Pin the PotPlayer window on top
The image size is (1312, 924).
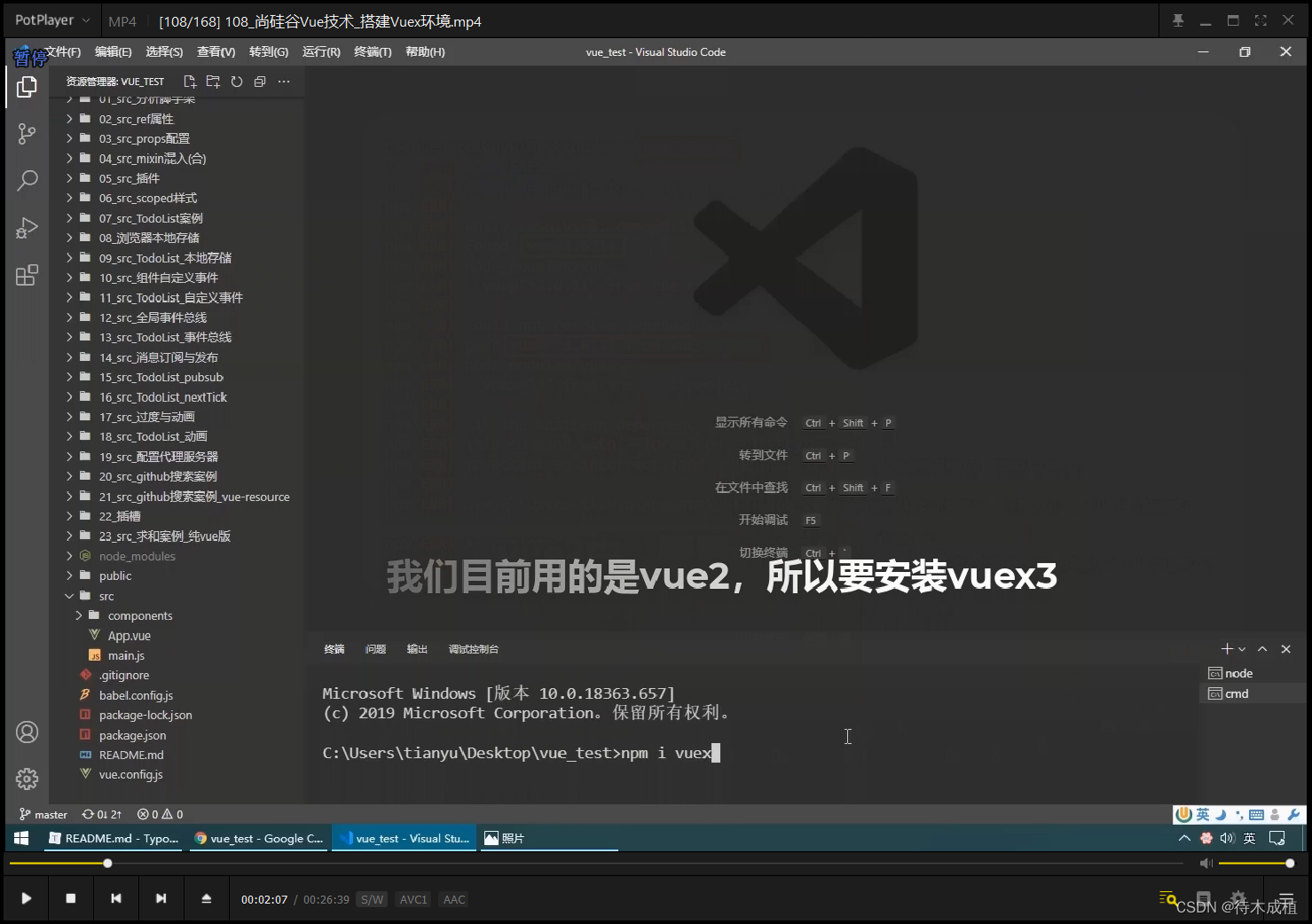point(1178,20)
